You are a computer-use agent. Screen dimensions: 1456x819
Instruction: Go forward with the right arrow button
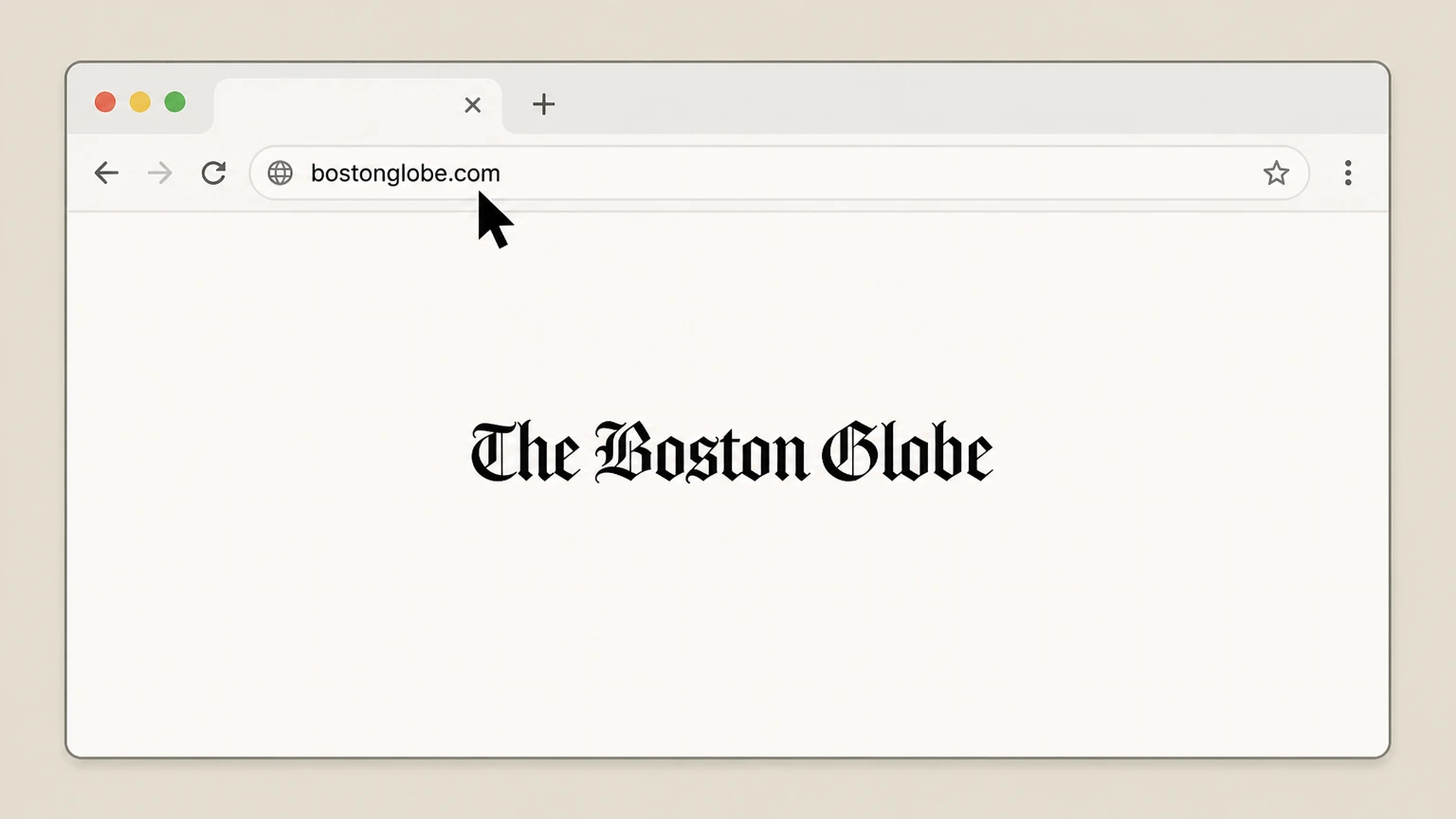pyautogui.click(x=160, y=173)
